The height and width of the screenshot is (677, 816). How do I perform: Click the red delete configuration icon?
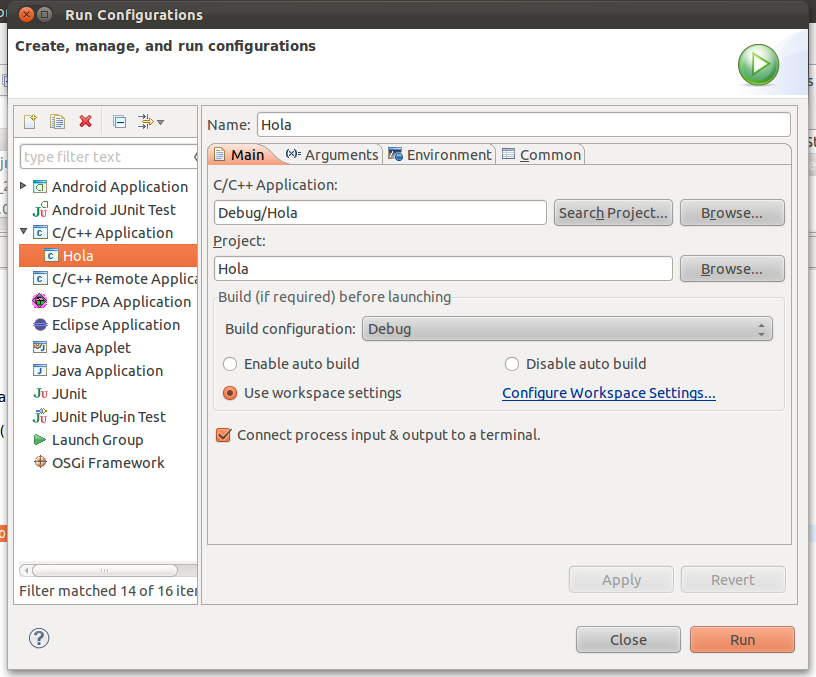point(85,121)
